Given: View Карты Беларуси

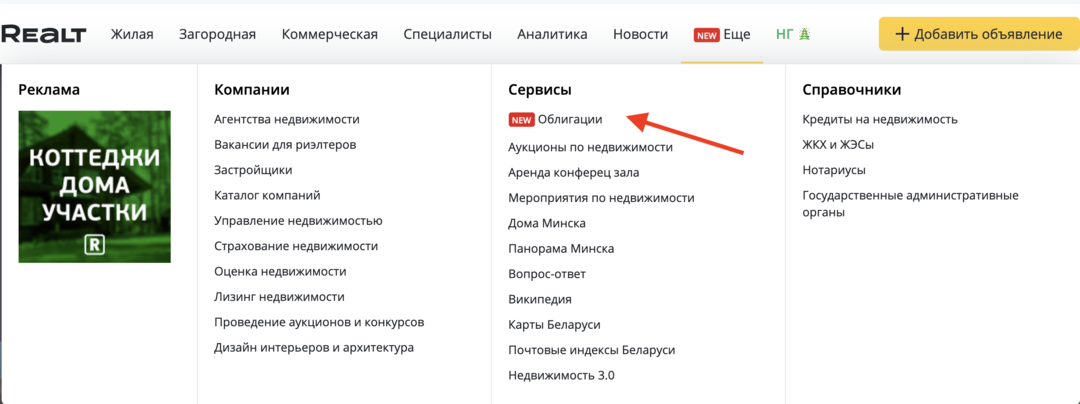Looking at the screenshot, I should [554, 325].
